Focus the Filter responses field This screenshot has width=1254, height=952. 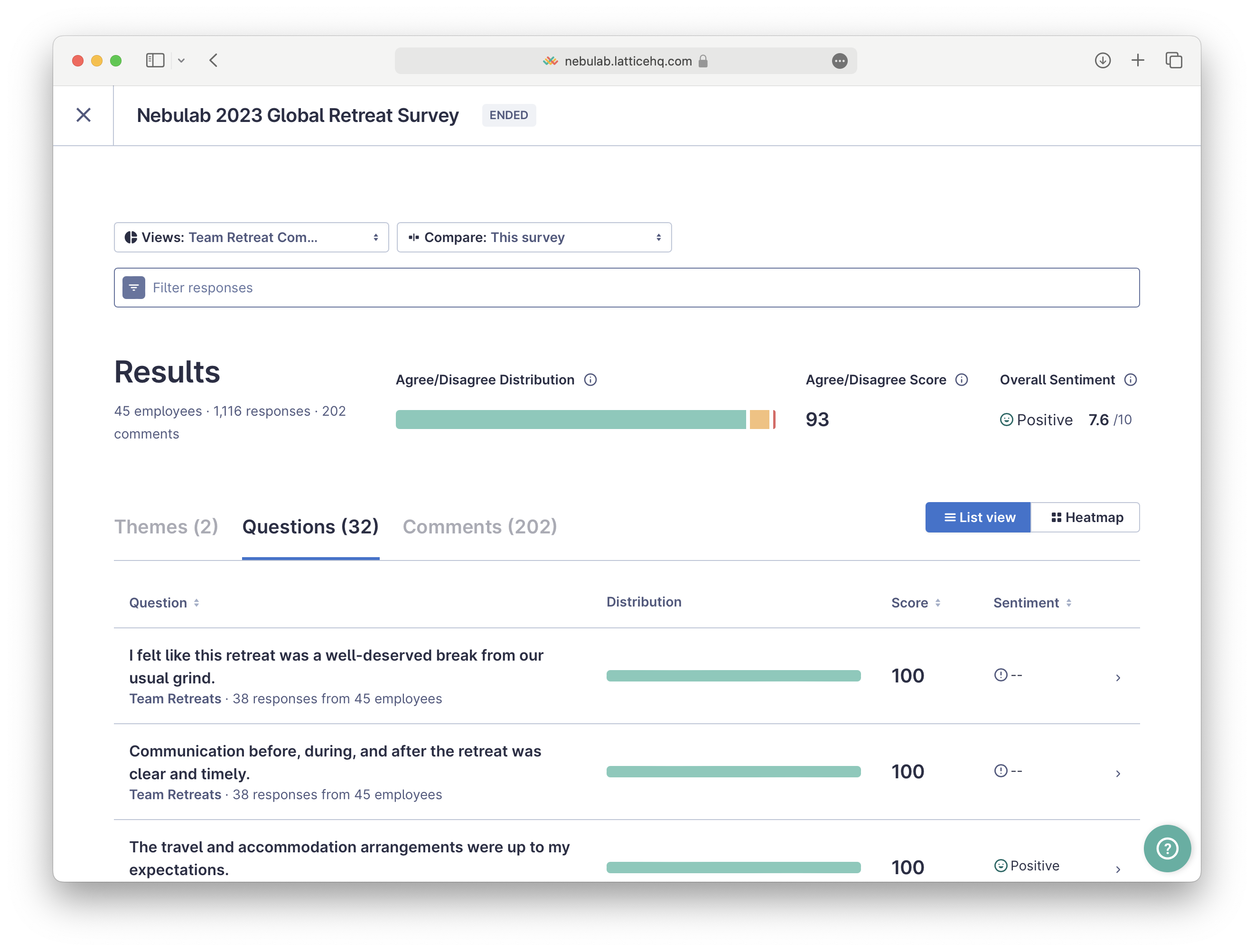click(627, 288)
